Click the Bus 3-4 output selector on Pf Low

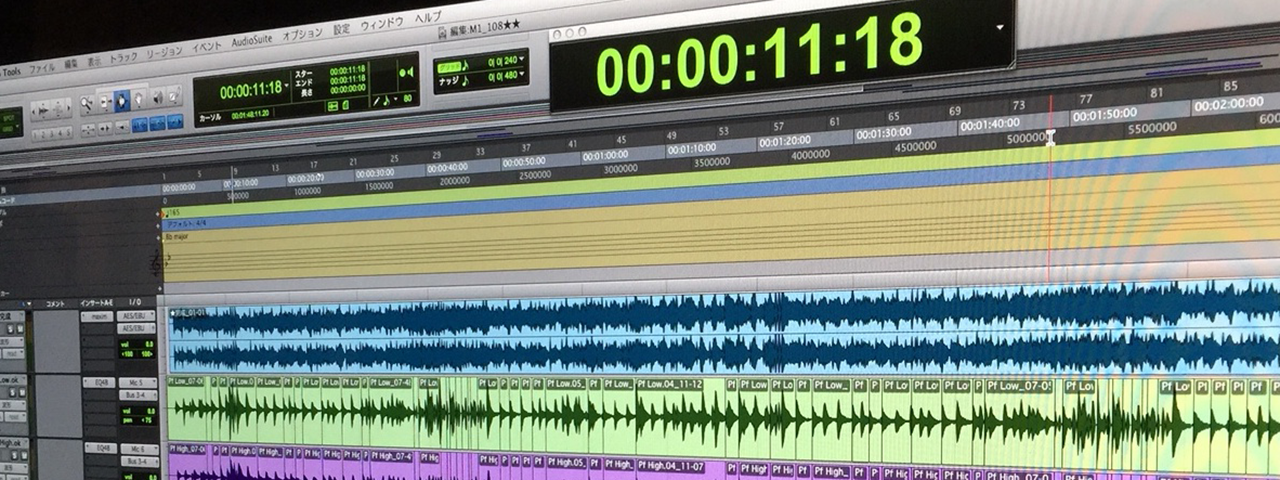138,396
